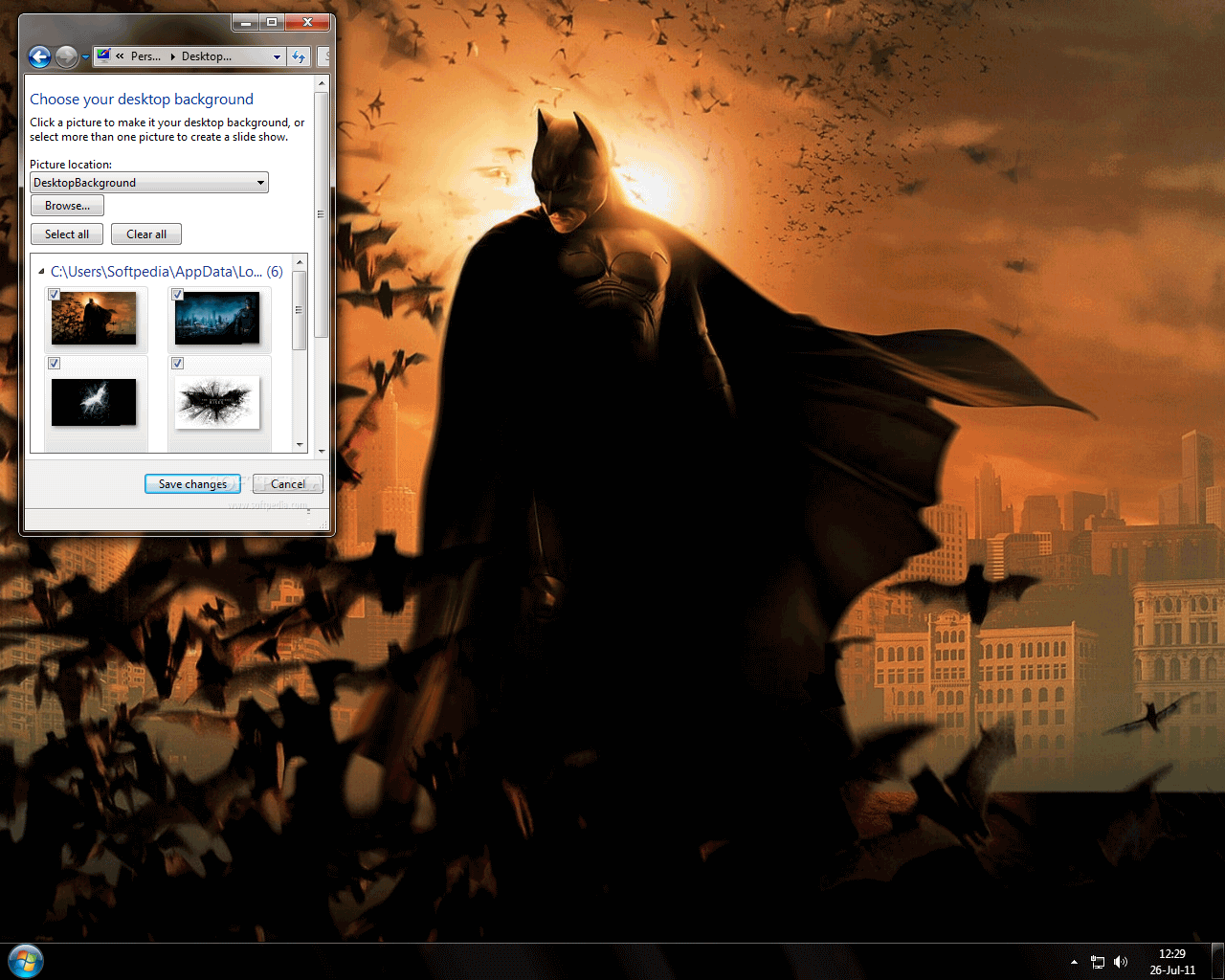Open the Windows Start orb
The height and width of the screenshot is (980, 1225).
[26, 961]
